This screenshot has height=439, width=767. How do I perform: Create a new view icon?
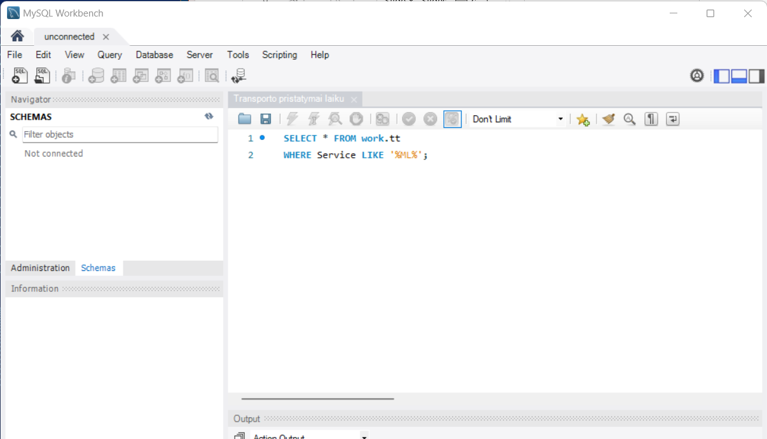click(141, 76)
